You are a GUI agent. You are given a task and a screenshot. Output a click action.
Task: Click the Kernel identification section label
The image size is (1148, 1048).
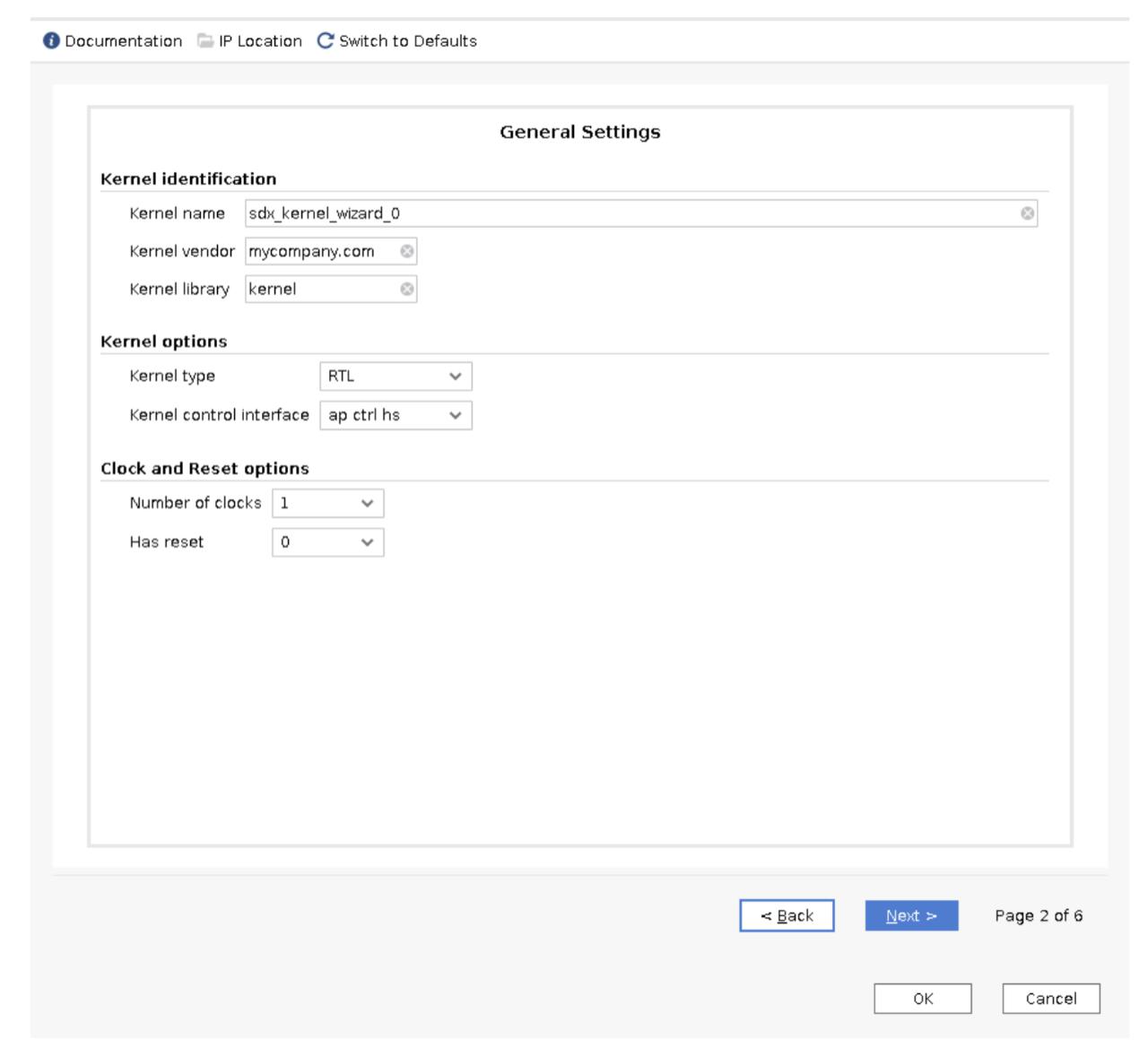[x=188, y=178]
